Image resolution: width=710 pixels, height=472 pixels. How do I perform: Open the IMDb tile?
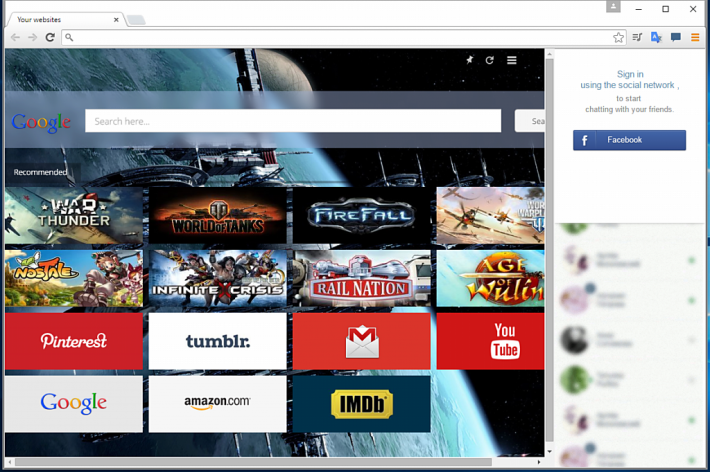[x=361, y=404]
